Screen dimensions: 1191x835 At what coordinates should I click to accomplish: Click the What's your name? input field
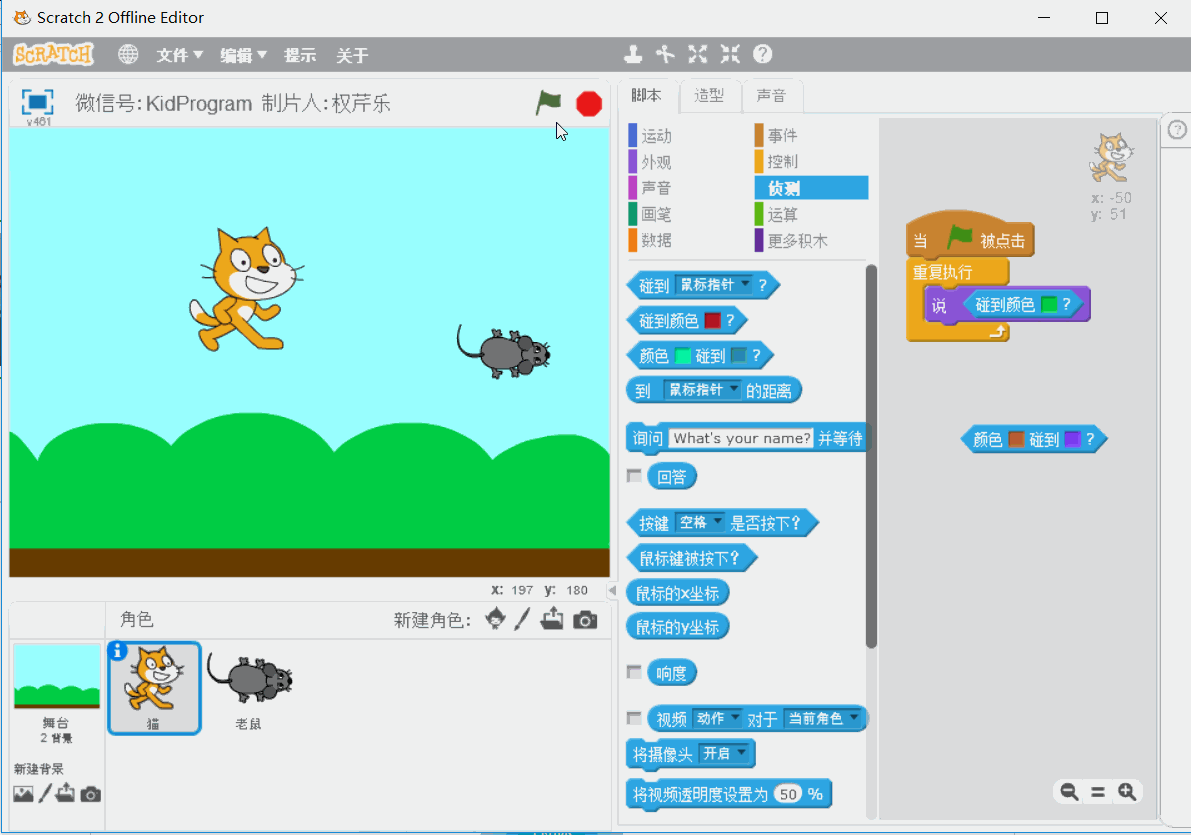pos(741,438)
